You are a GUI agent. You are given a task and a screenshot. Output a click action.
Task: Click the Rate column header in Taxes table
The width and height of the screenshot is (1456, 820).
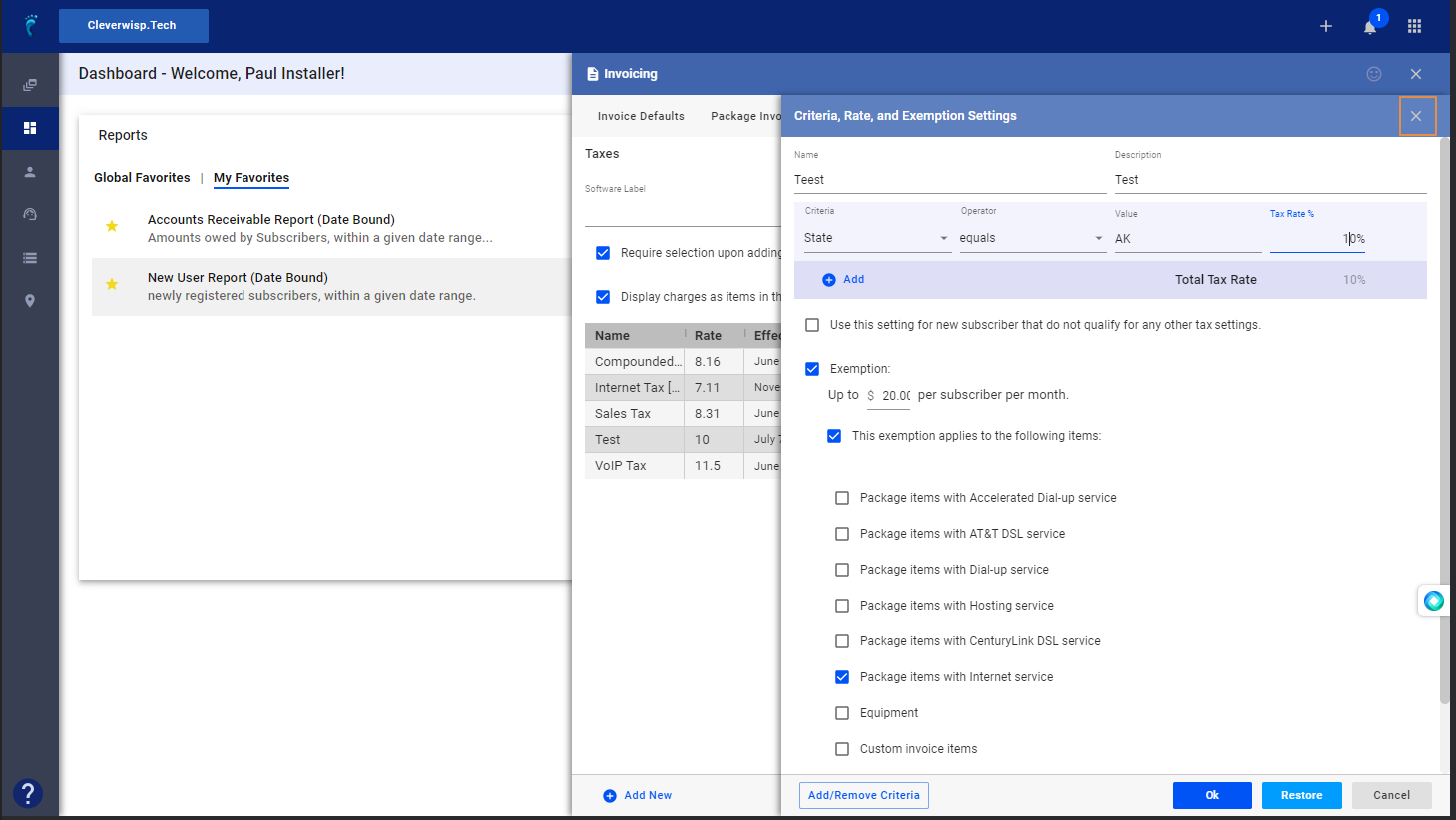point(715,336)
